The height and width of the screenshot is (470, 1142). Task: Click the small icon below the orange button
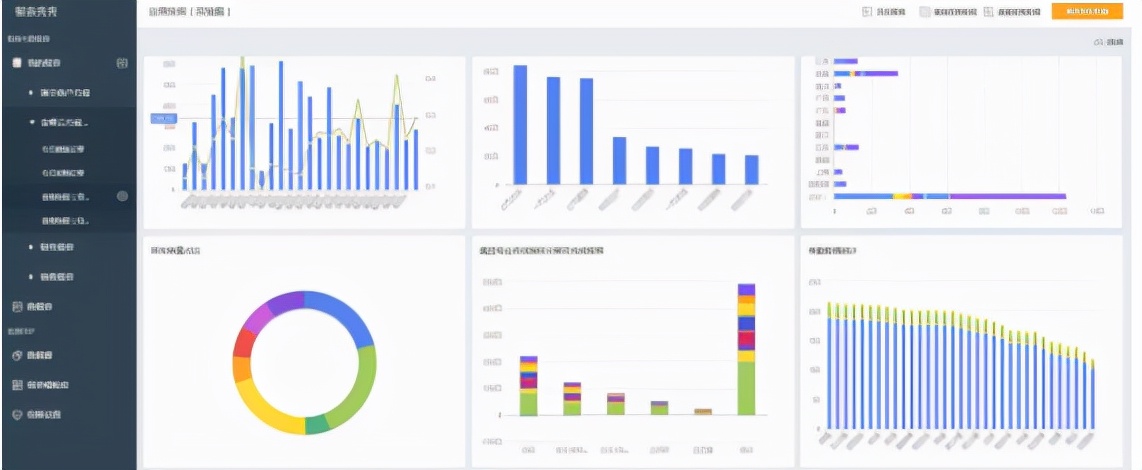point(1098,42)
